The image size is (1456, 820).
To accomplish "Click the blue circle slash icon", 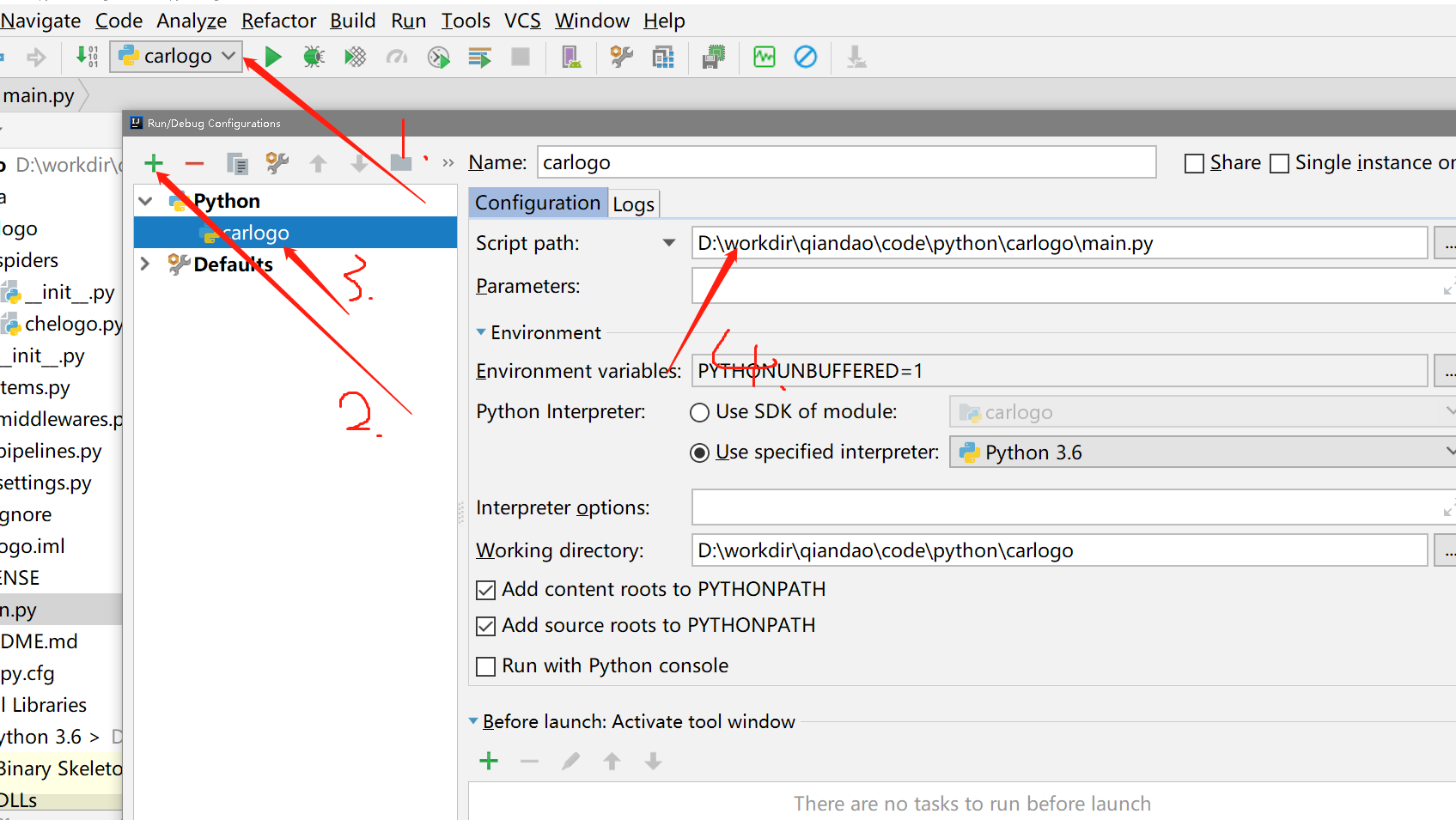I will pyautogui.click(x=806, y=57).
